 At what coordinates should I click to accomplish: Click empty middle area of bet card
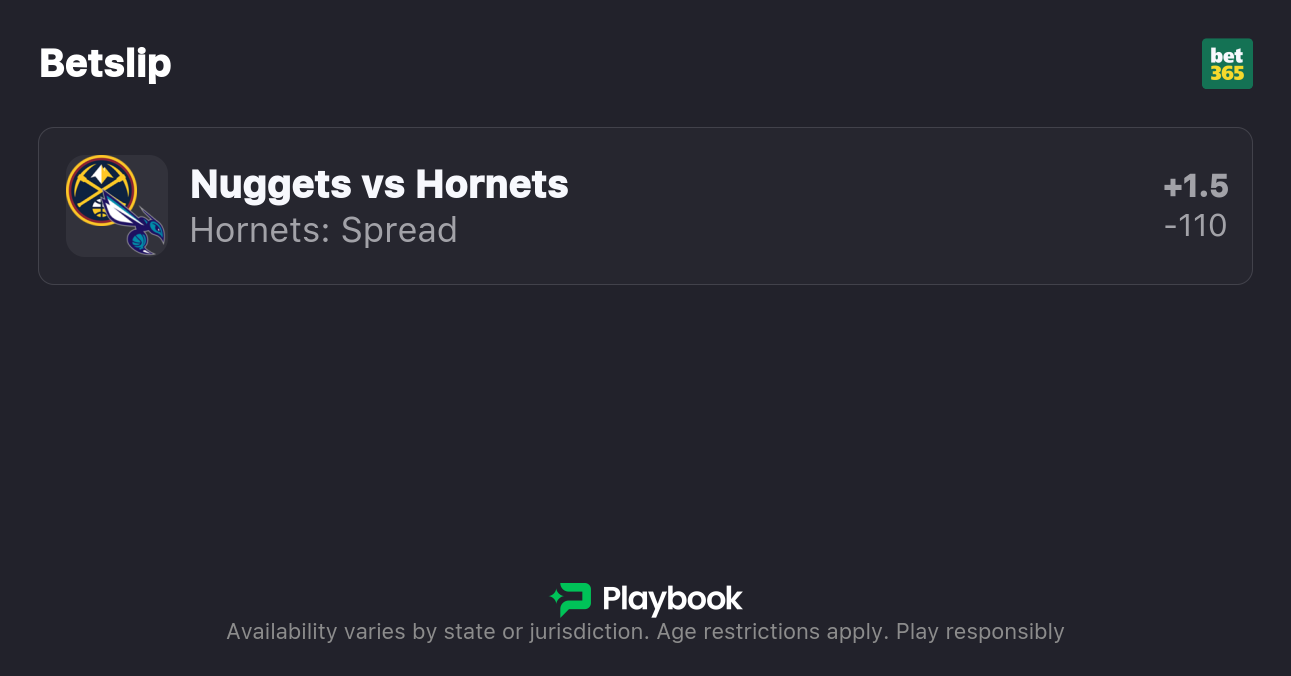(x=860, y=206)
